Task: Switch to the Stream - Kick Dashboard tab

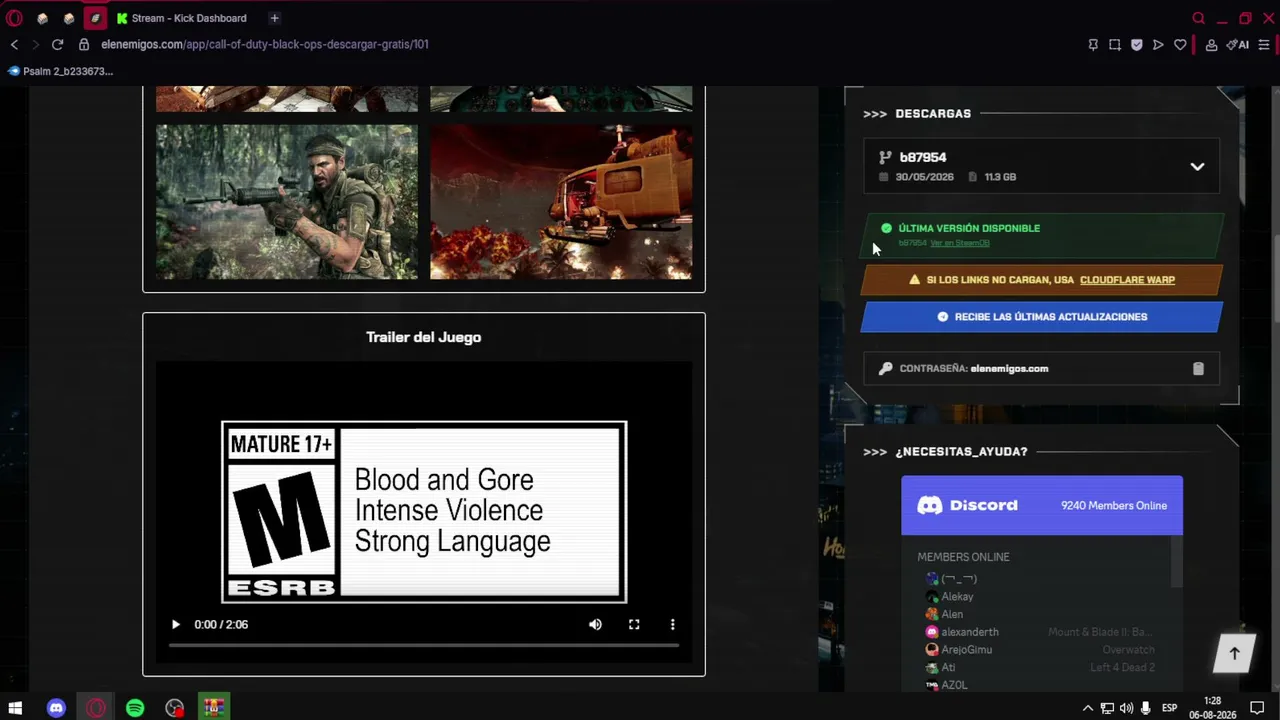Action: (183, 18)
